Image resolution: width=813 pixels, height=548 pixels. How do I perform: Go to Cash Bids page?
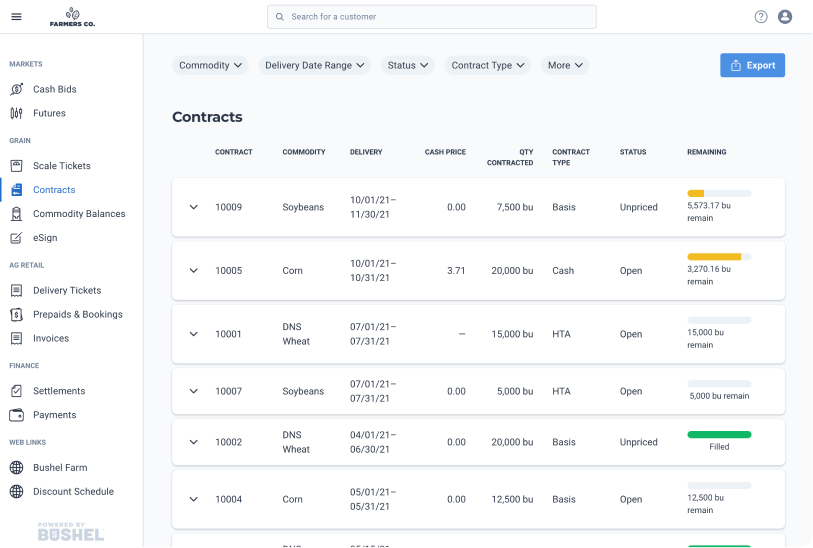point(55,89)
